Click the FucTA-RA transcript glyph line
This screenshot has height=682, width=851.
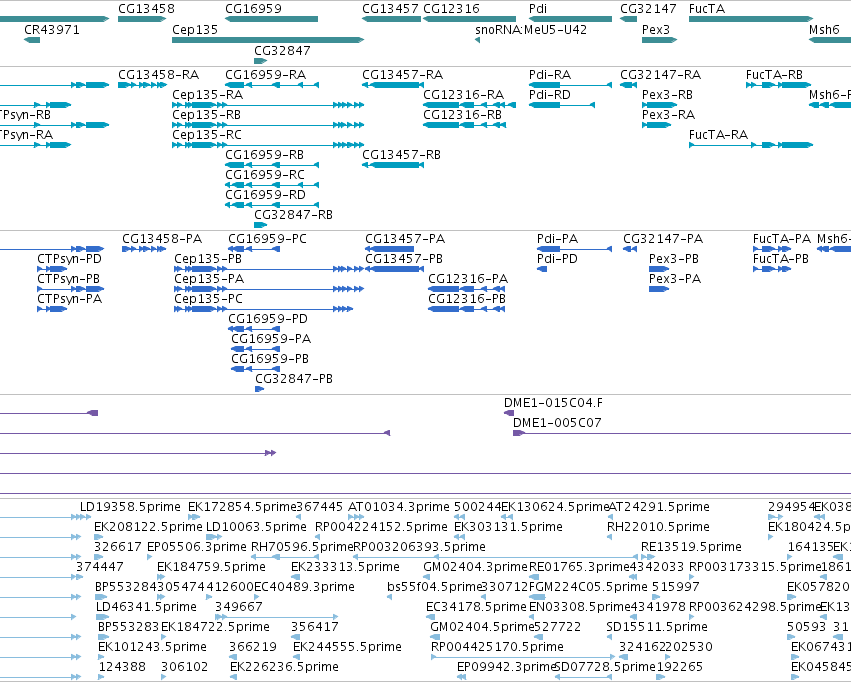pyautogui.click(x=751, y=145)
